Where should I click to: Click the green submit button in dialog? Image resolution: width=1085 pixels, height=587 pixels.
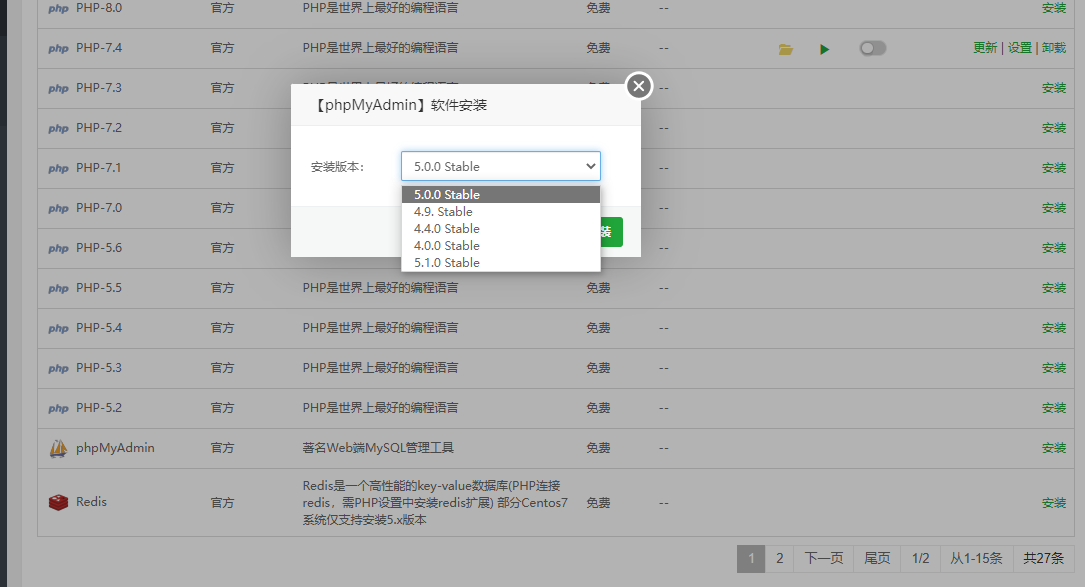coord(611,232)
